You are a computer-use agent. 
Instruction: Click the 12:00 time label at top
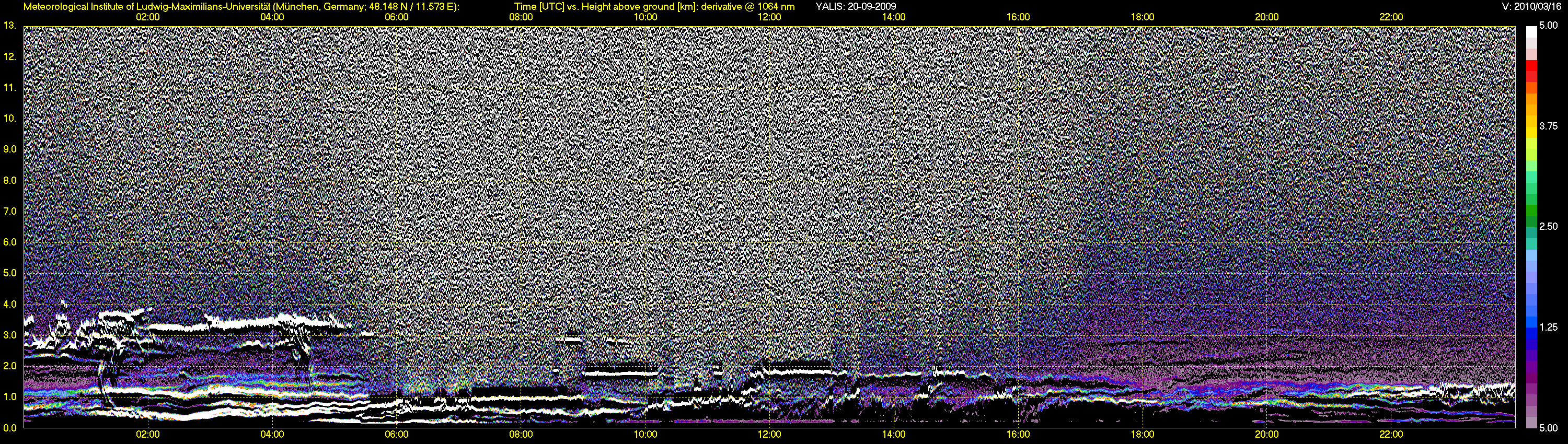(x=769, y=17)
